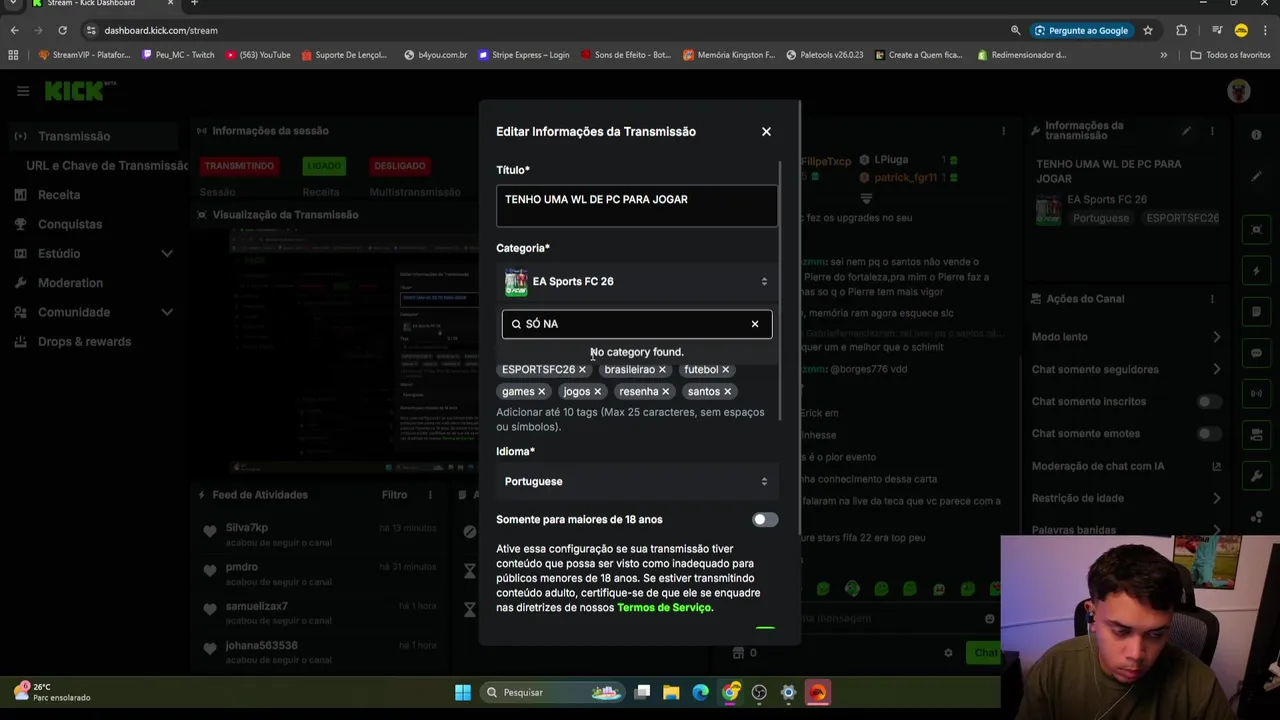This screenshot has width=1280, height=720.
Task: Open the StreamVIP bookmark
Action: click(84, 55)
